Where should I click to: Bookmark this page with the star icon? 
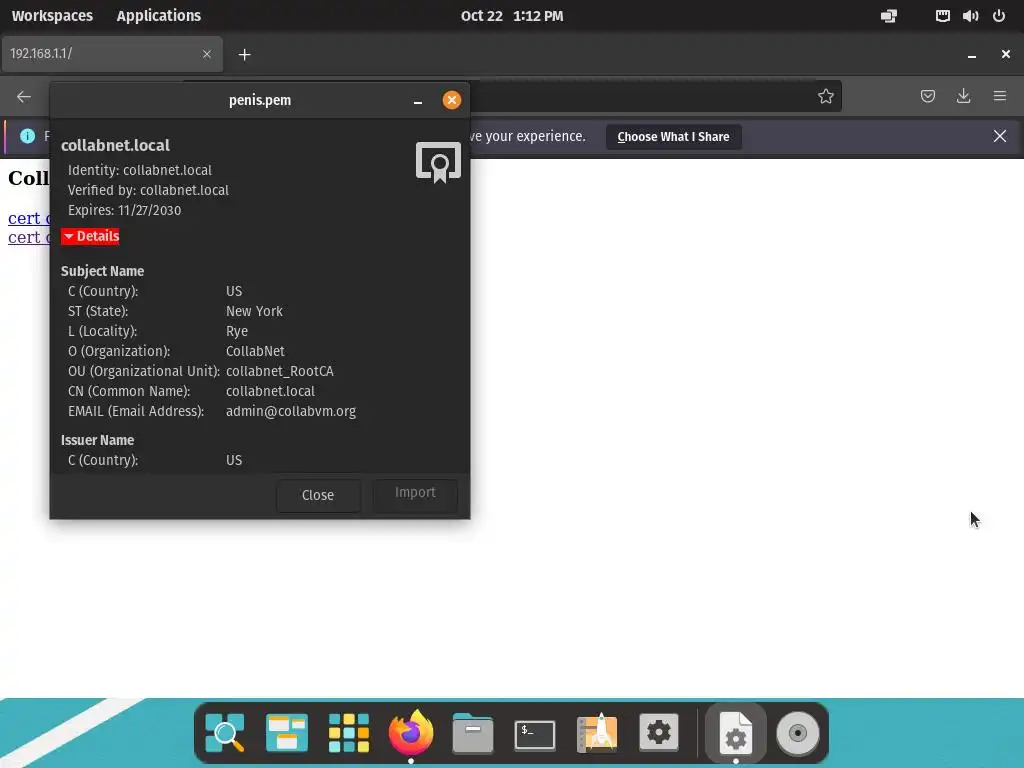pos(825,97)
